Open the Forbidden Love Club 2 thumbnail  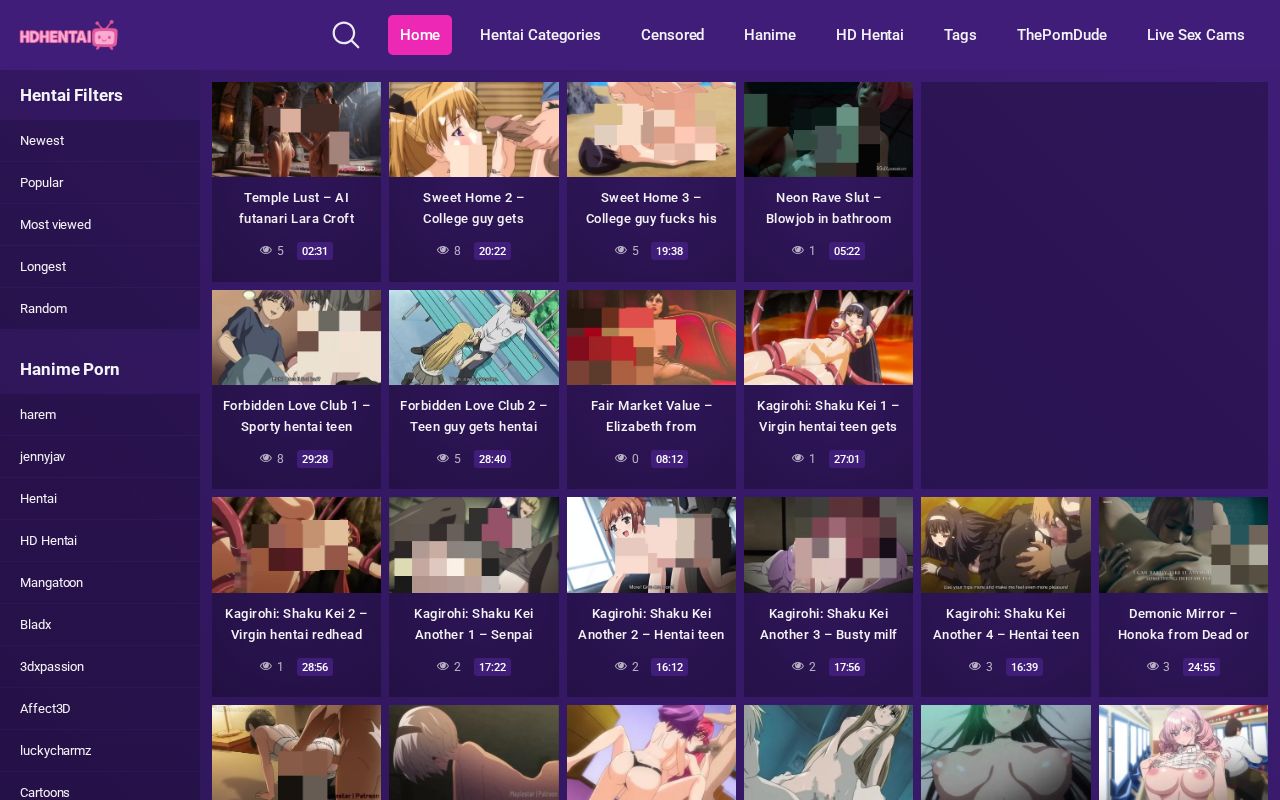click(474, 337)
